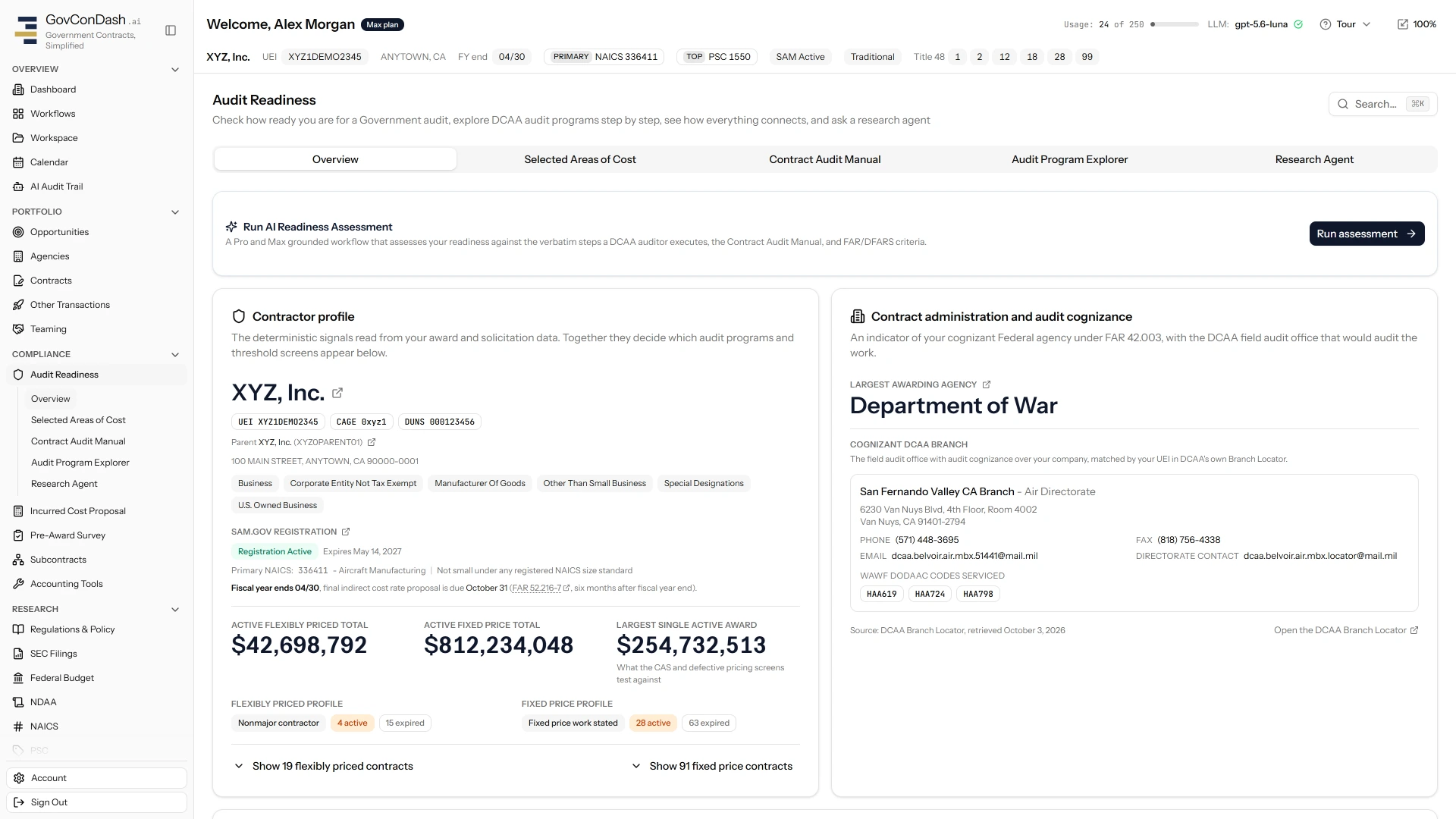Open Accounting Tools wrench icon
This screenshot has width=1456, height=819.
point(18,584)
